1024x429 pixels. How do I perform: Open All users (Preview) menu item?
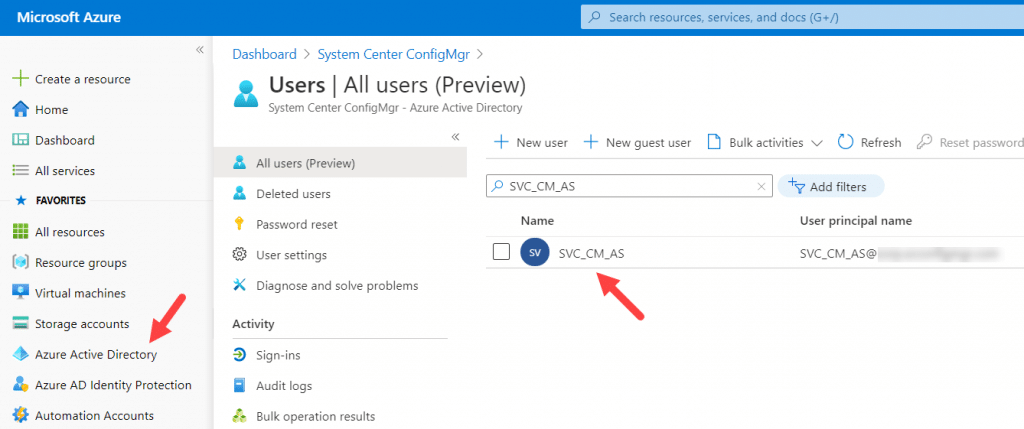point(340,163)
